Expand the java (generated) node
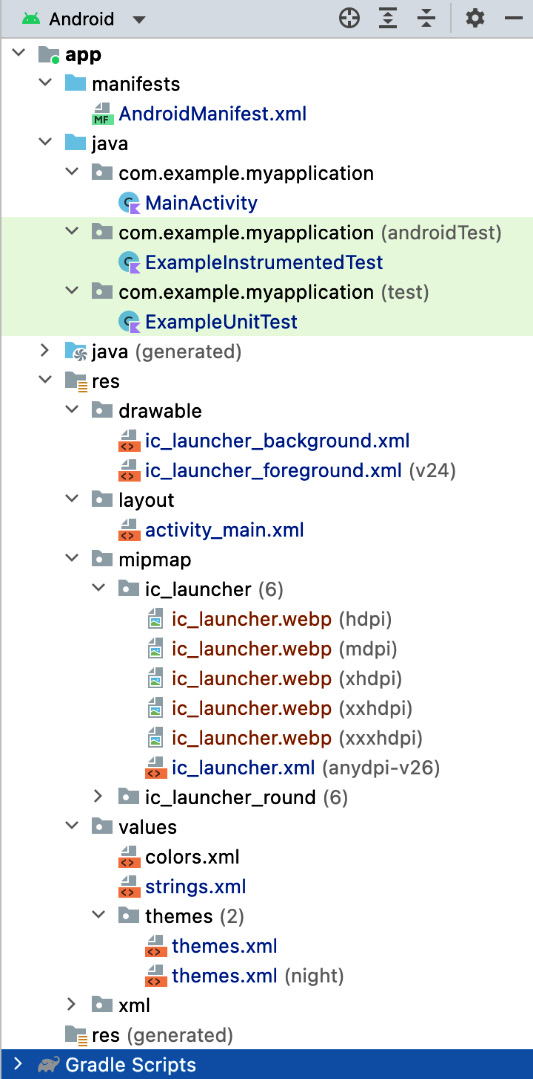 tap(45, 351)
